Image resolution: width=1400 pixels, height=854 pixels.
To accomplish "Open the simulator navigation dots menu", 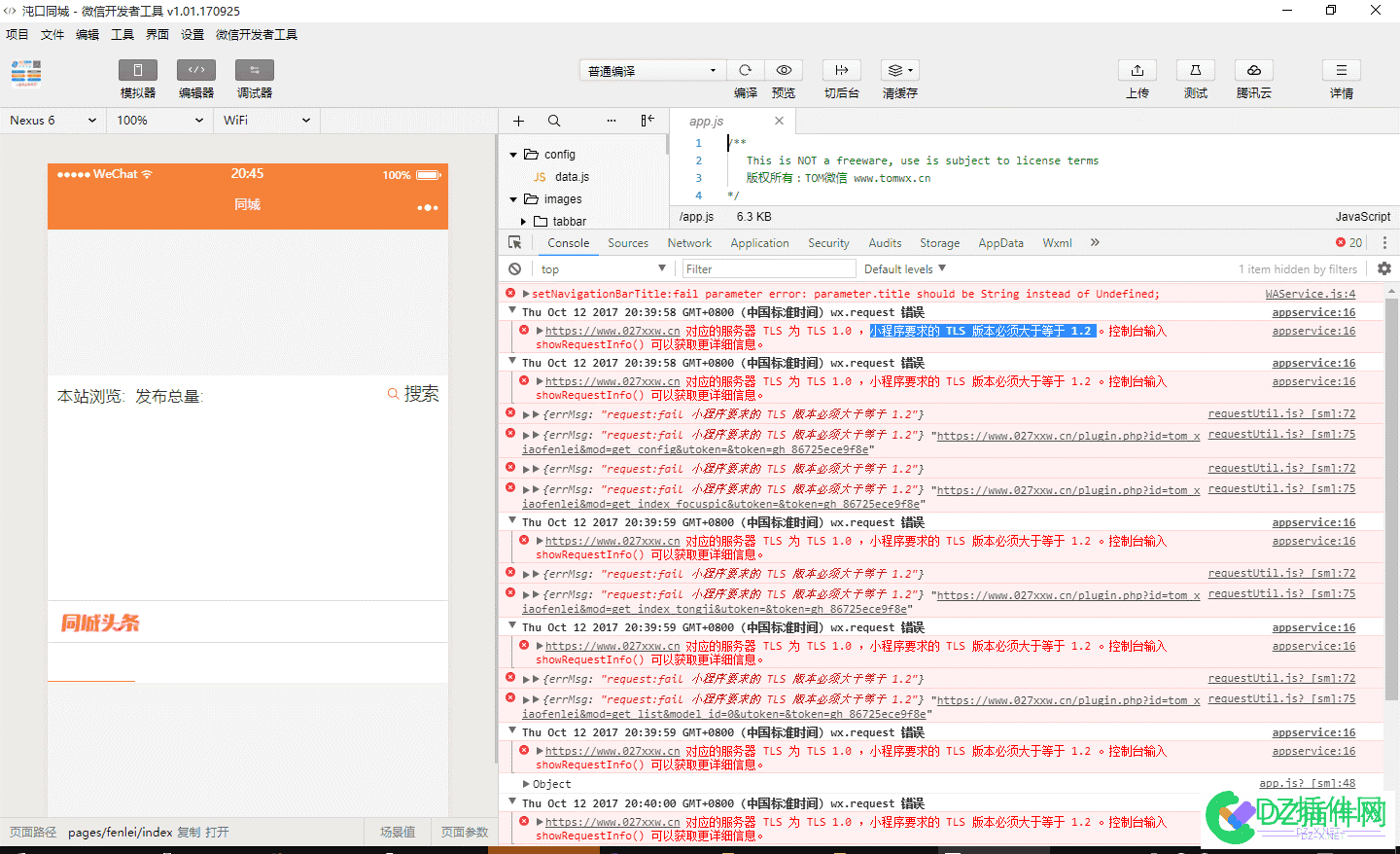I will pos(428,208).
